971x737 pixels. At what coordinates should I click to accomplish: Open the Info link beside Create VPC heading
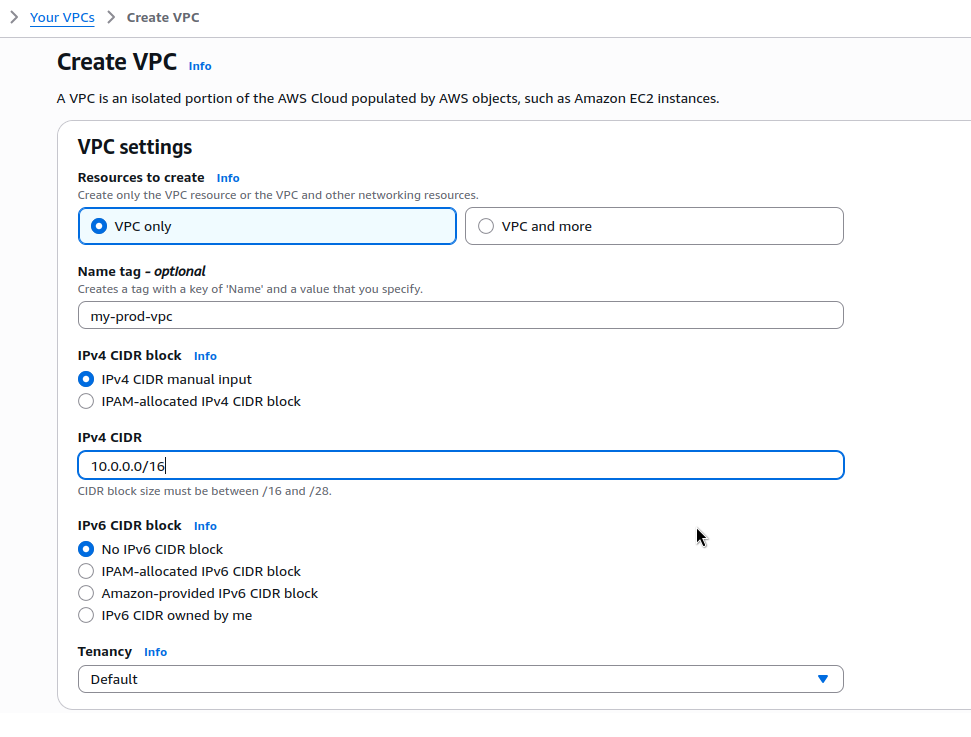200,66
